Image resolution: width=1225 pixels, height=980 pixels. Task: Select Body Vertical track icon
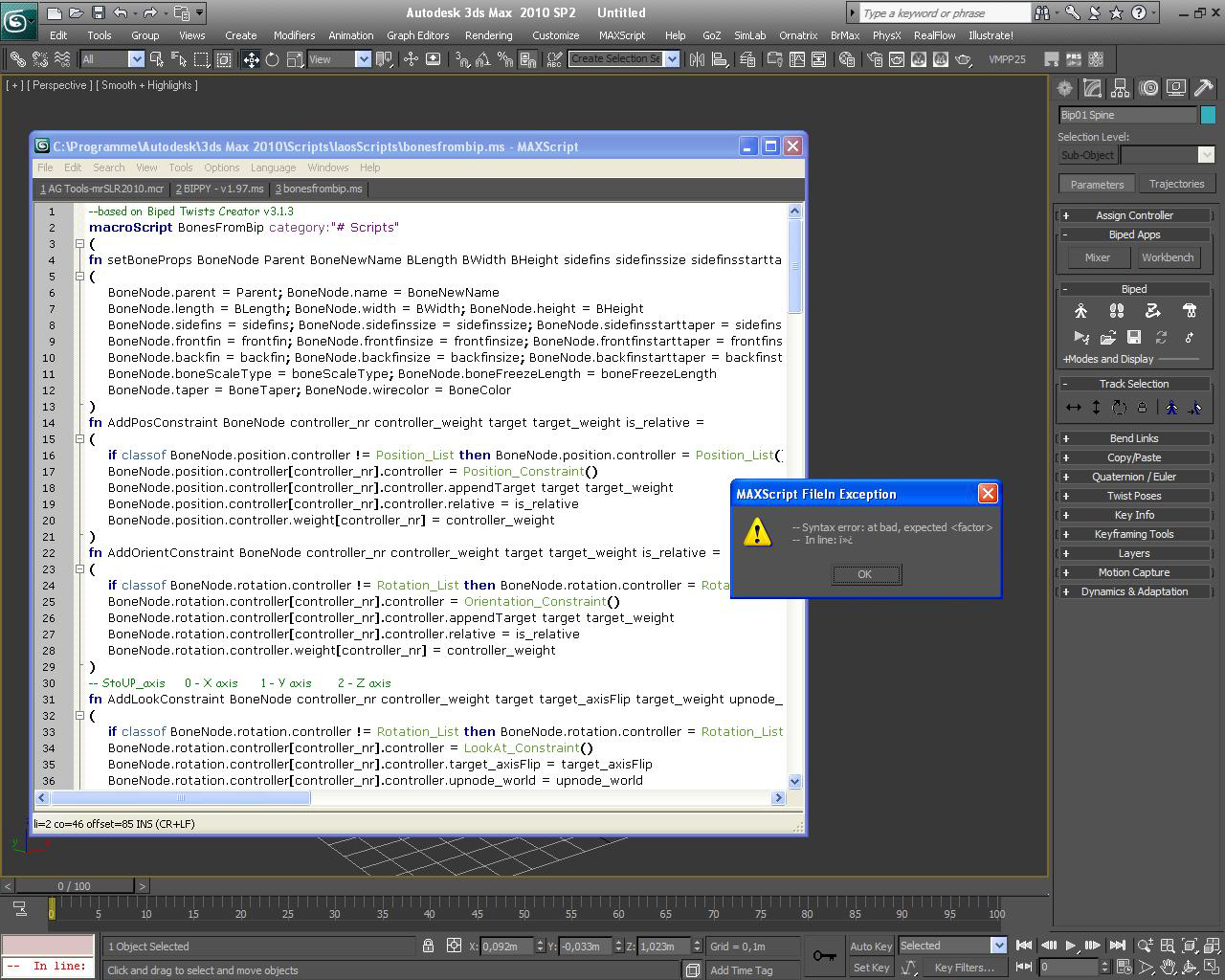(1097, 408)
